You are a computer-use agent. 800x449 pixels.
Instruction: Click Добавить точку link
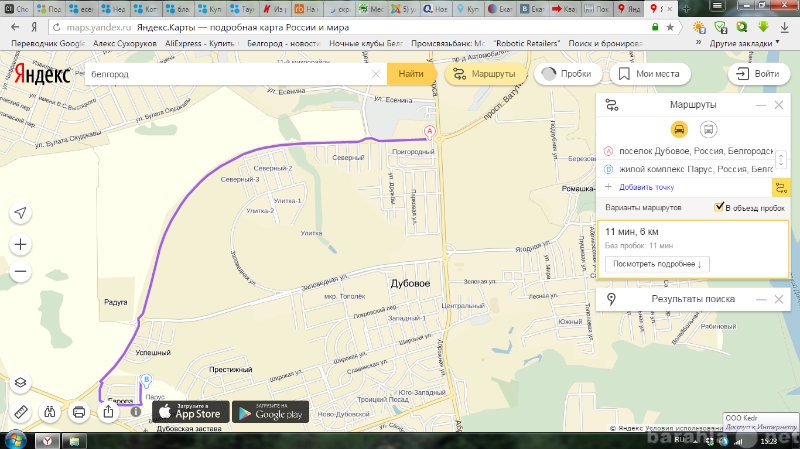tap(646, 187)
